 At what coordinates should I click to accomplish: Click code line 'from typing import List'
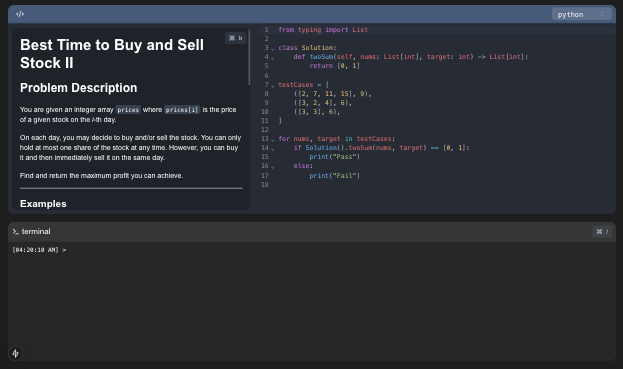tap(323, 30)
